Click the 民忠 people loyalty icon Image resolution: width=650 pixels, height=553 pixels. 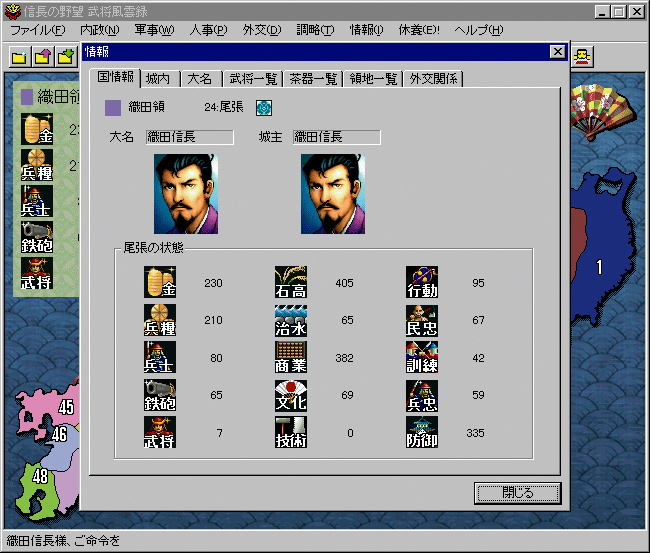click(422, 320)
